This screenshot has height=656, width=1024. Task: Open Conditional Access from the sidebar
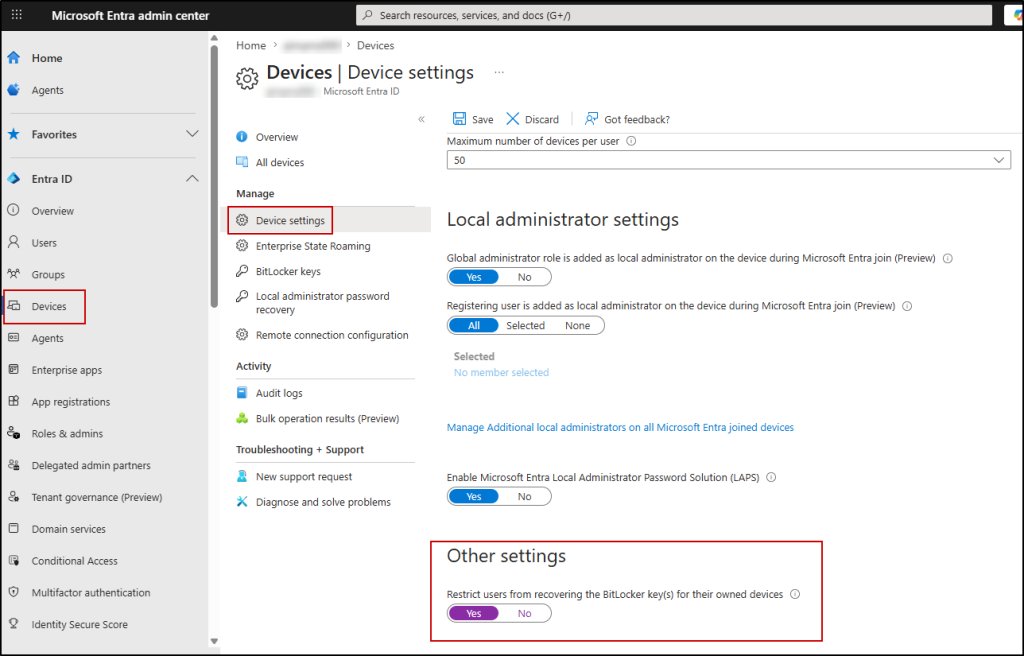pyautogui.click(x=77, y=560)
